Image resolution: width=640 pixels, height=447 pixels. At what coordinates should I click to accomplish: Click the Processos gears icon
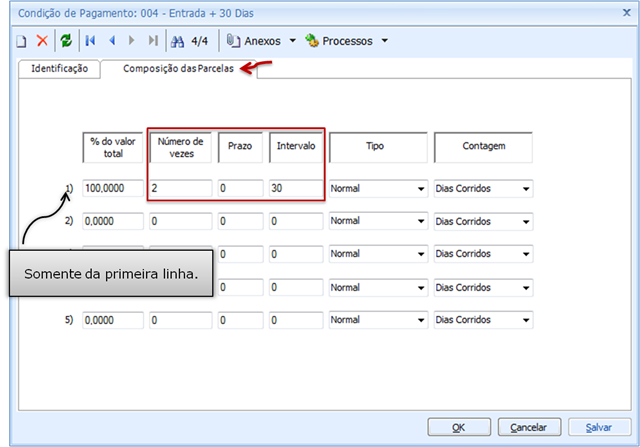pos(312,40)
